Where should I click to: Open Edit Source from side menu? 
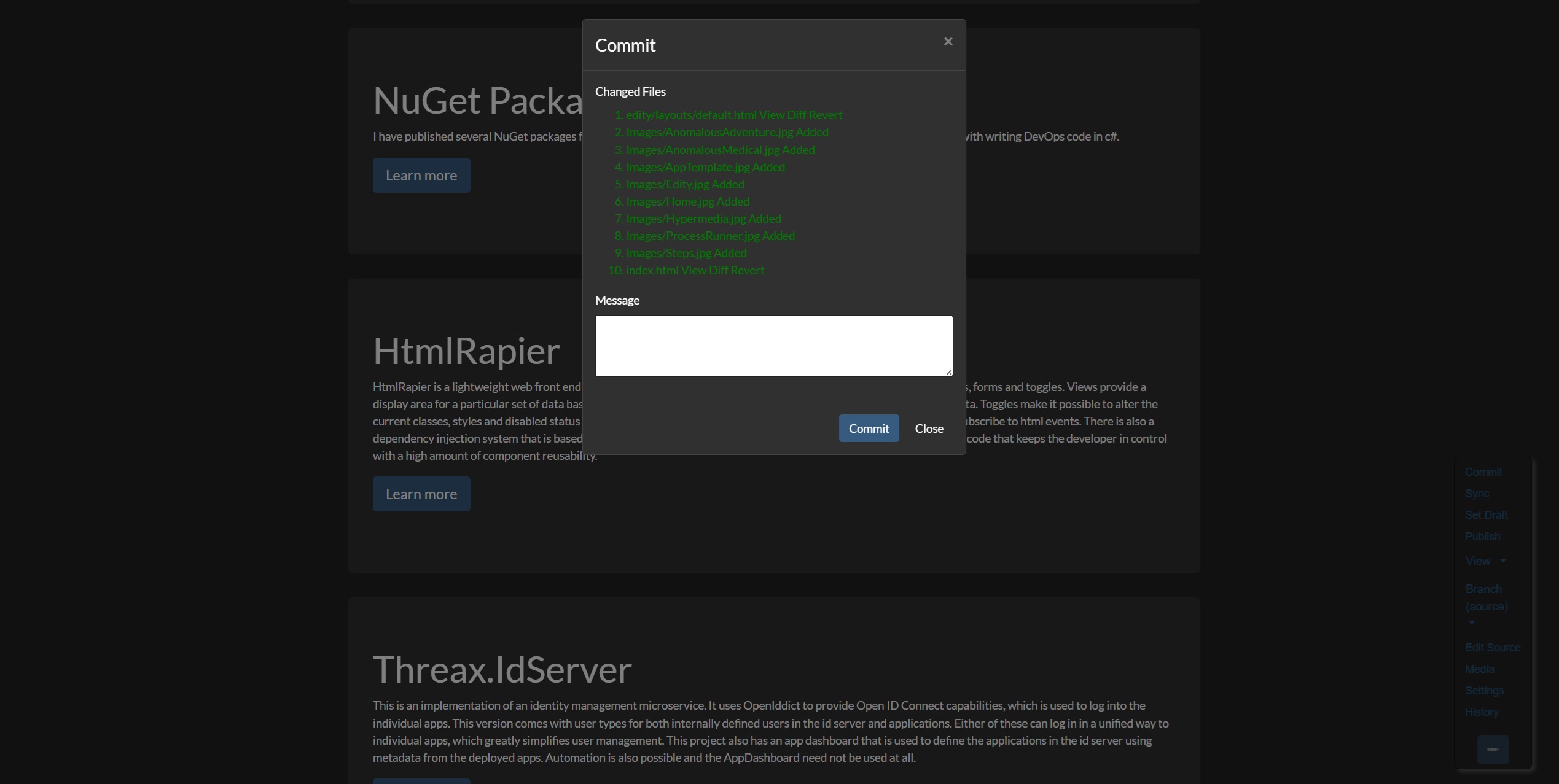click(1492, 648)
